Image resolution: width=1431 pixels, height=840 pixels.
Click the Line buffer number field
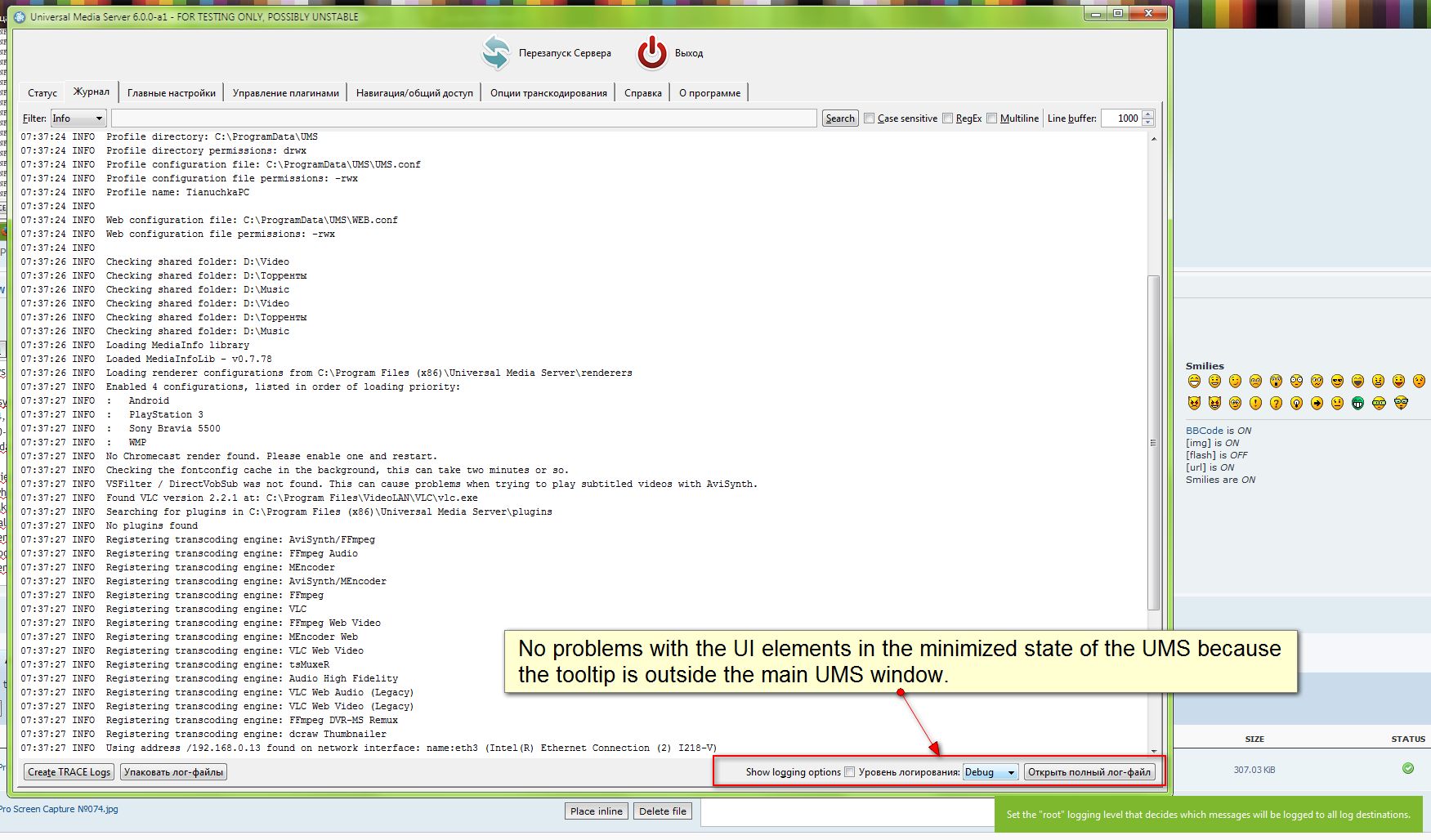click(1121, 118)
